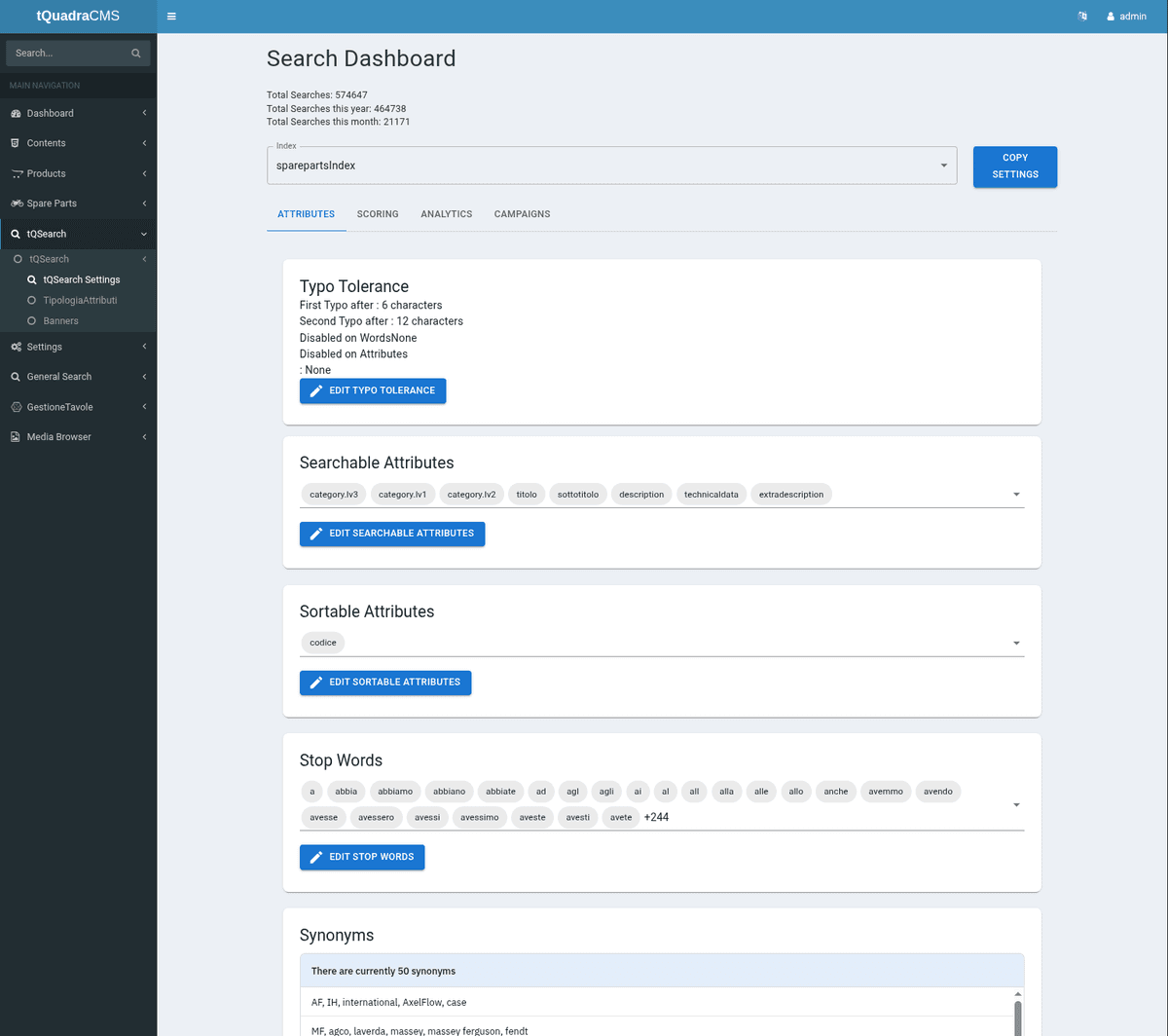
Task: Open the translation icon in top bar
Action: click(1082, 16)
